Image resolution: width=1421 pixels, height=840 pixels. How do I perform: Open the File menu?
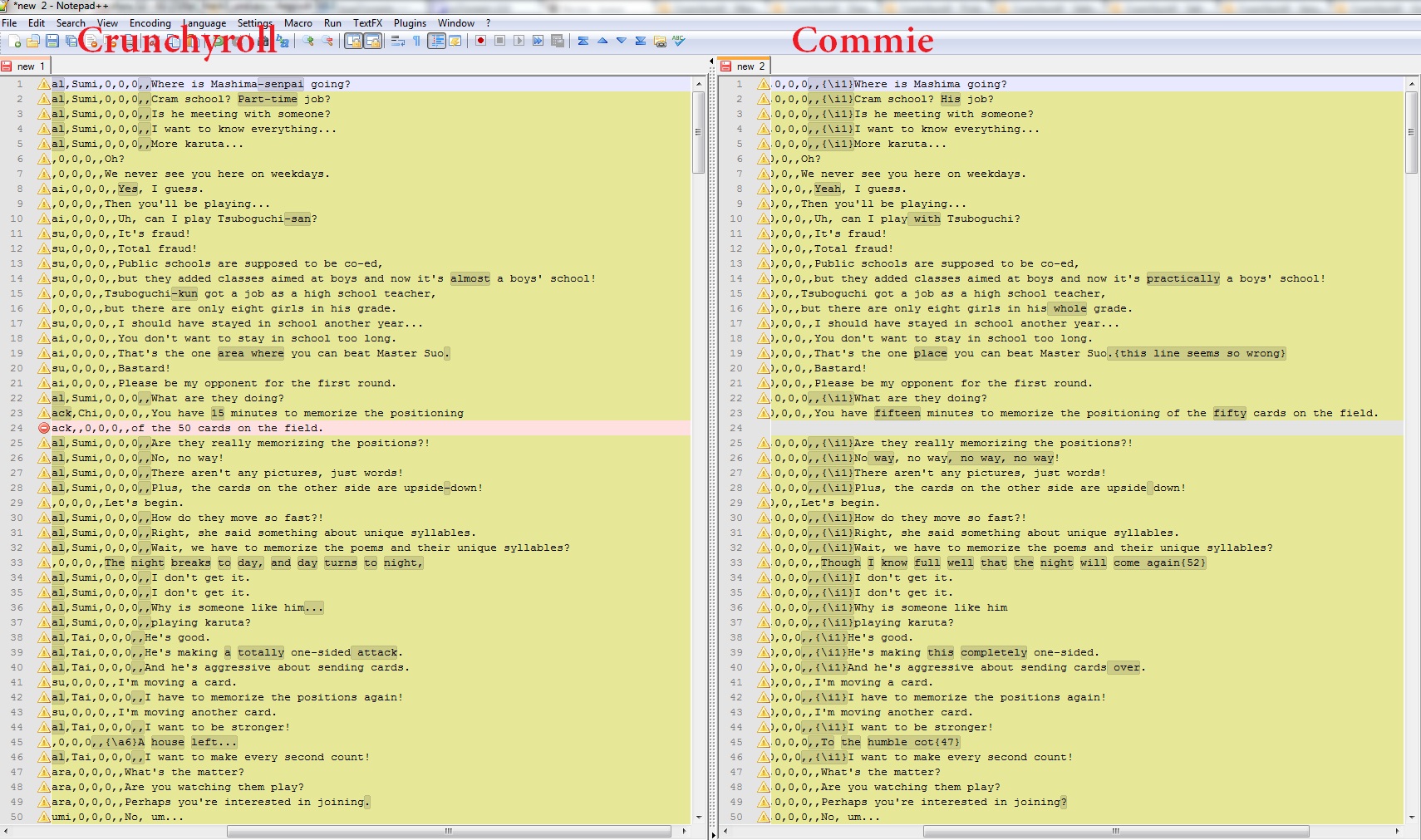pyautogui.click(x=9, y=23)
